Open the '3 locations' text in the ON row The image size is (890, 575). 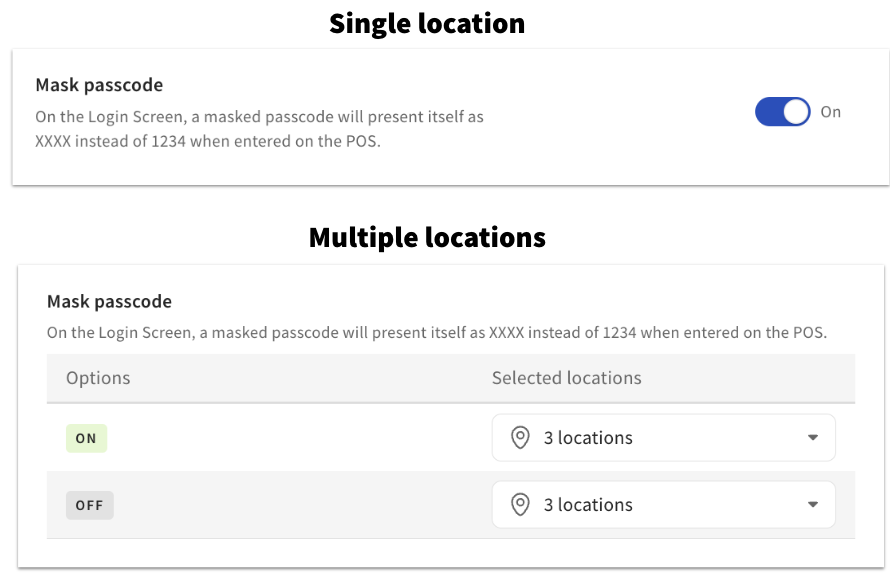(x=588, y=438)
